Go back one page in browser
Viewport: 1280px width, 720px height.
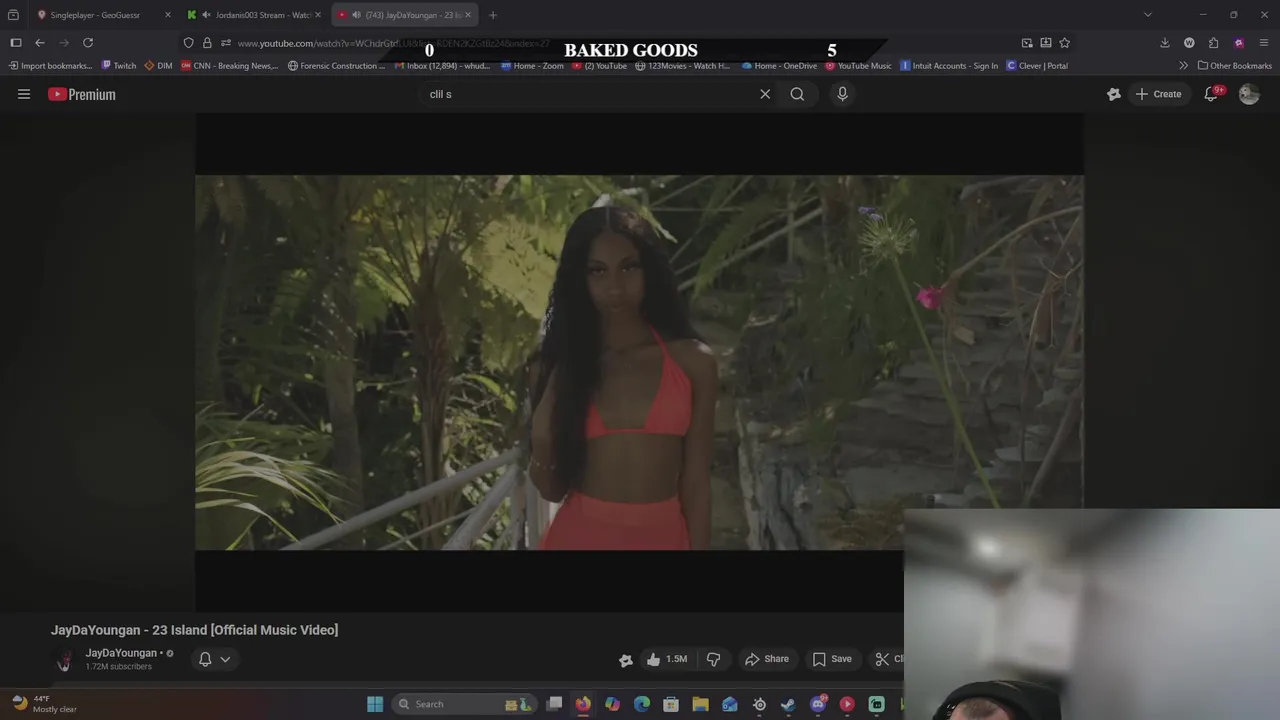tap(40, 43)
